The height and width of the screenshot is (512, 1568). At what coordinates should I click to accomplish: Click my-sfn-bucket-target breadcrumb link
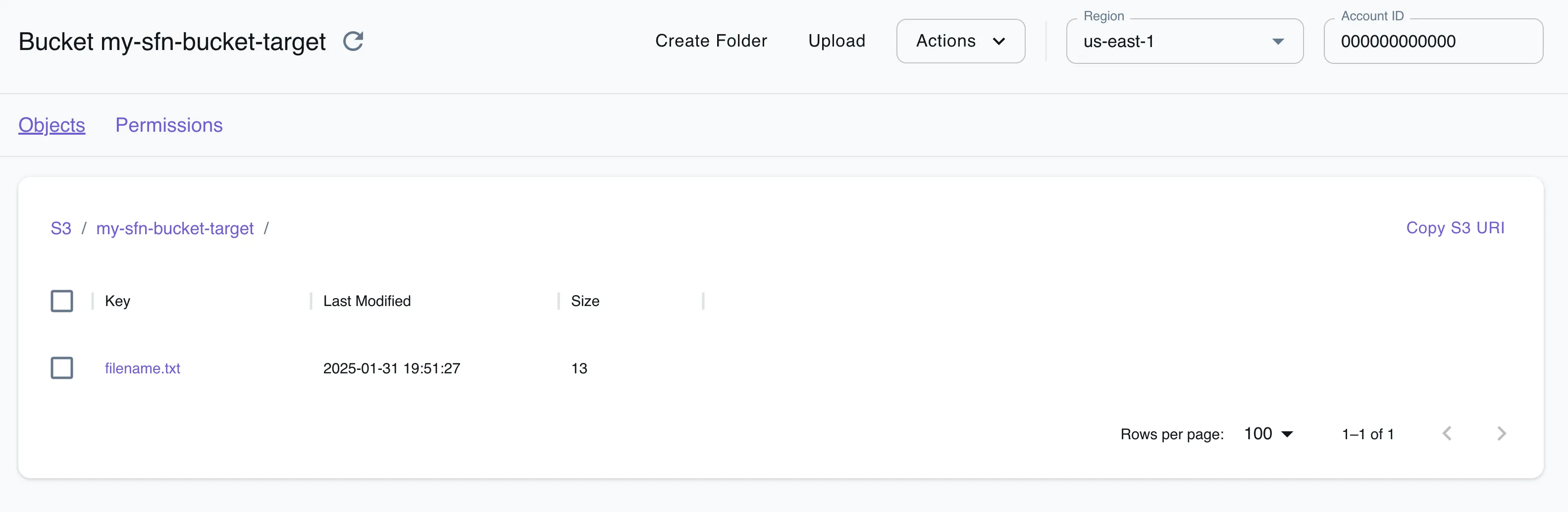[x=175, y=228]
